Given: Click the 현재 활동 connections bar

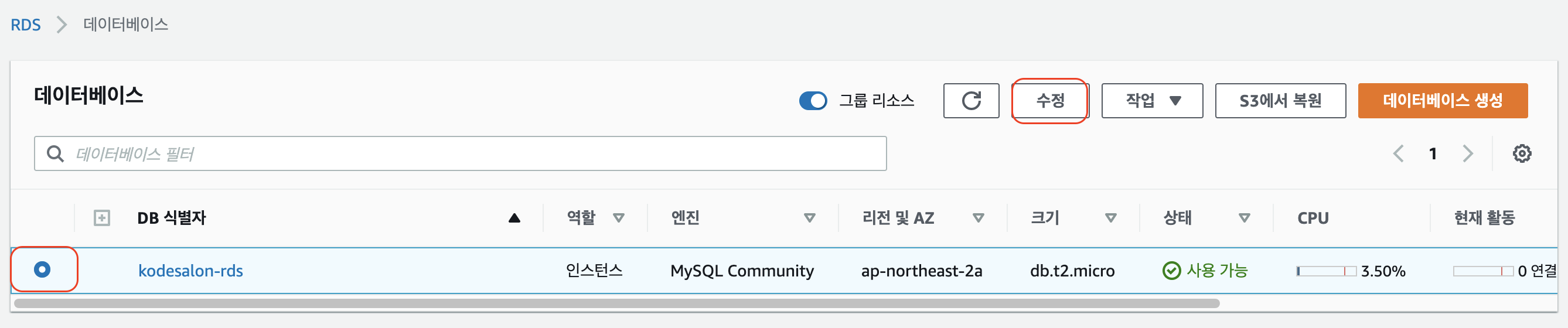Looking at the screenshot, I should pos(1483,271).
